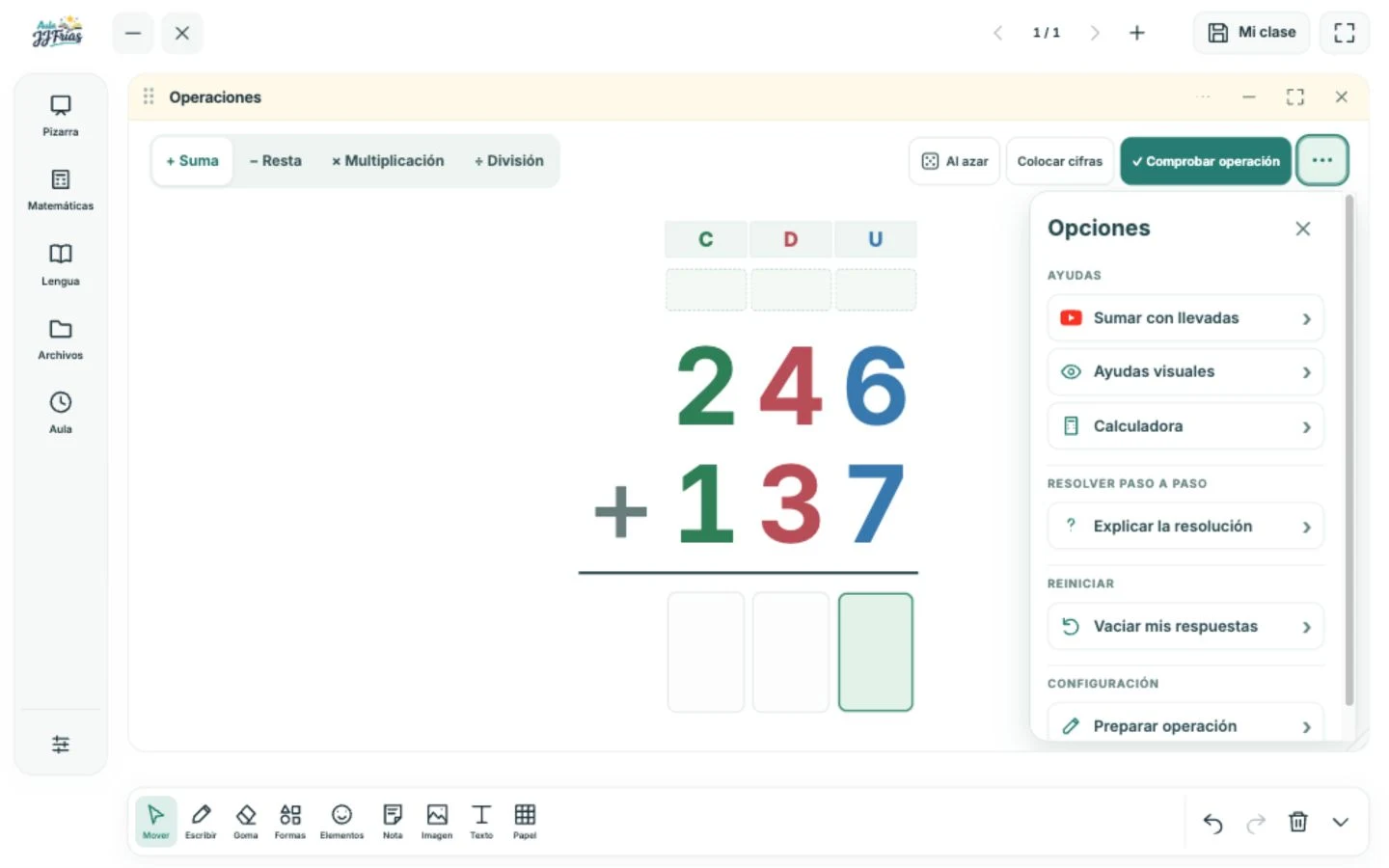
Task: Switch to the Suma tab
Action: coord(192,161)
